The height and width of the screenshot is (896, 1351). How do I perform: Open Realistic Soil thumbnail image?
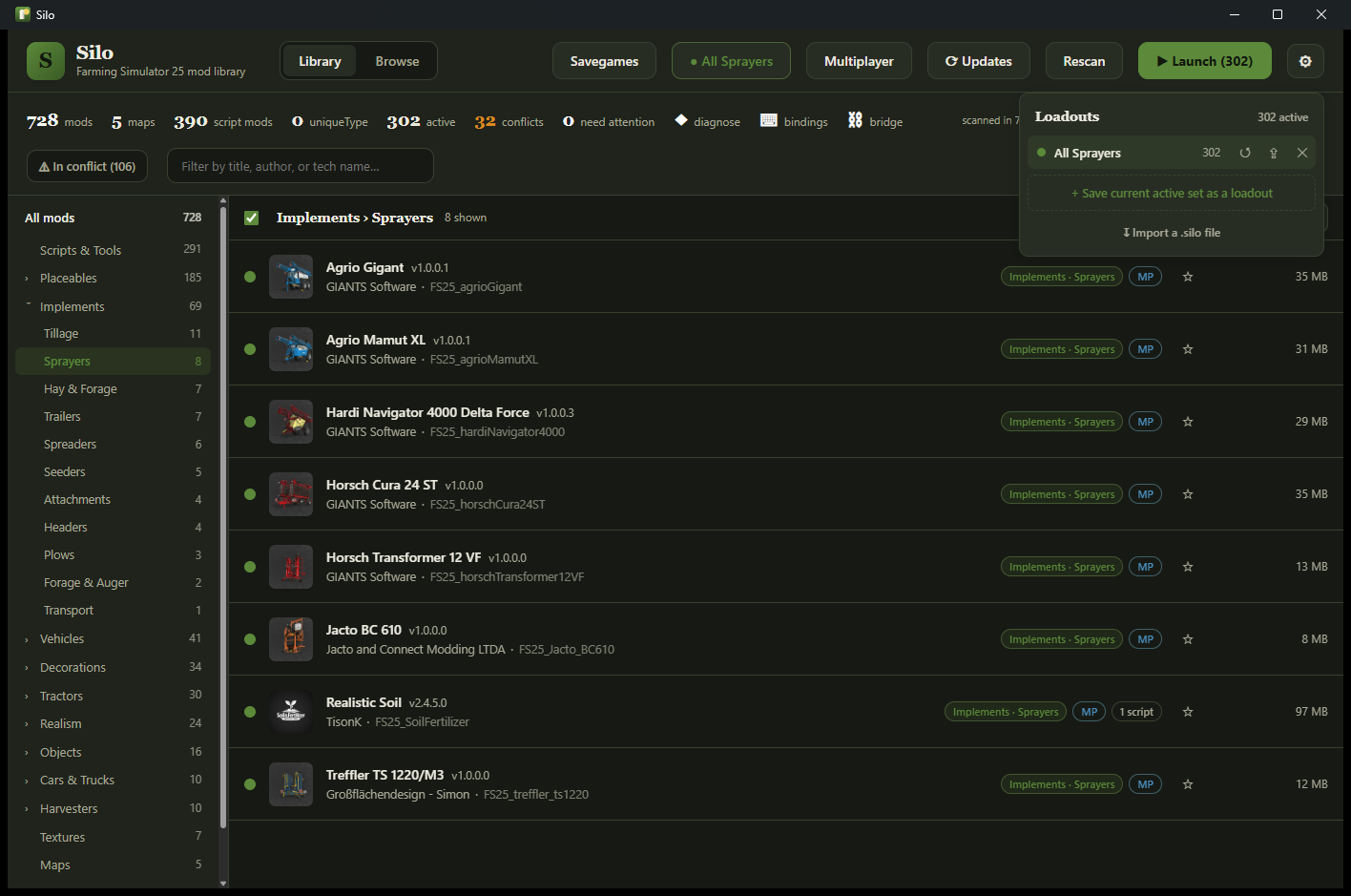coord(291,712)
